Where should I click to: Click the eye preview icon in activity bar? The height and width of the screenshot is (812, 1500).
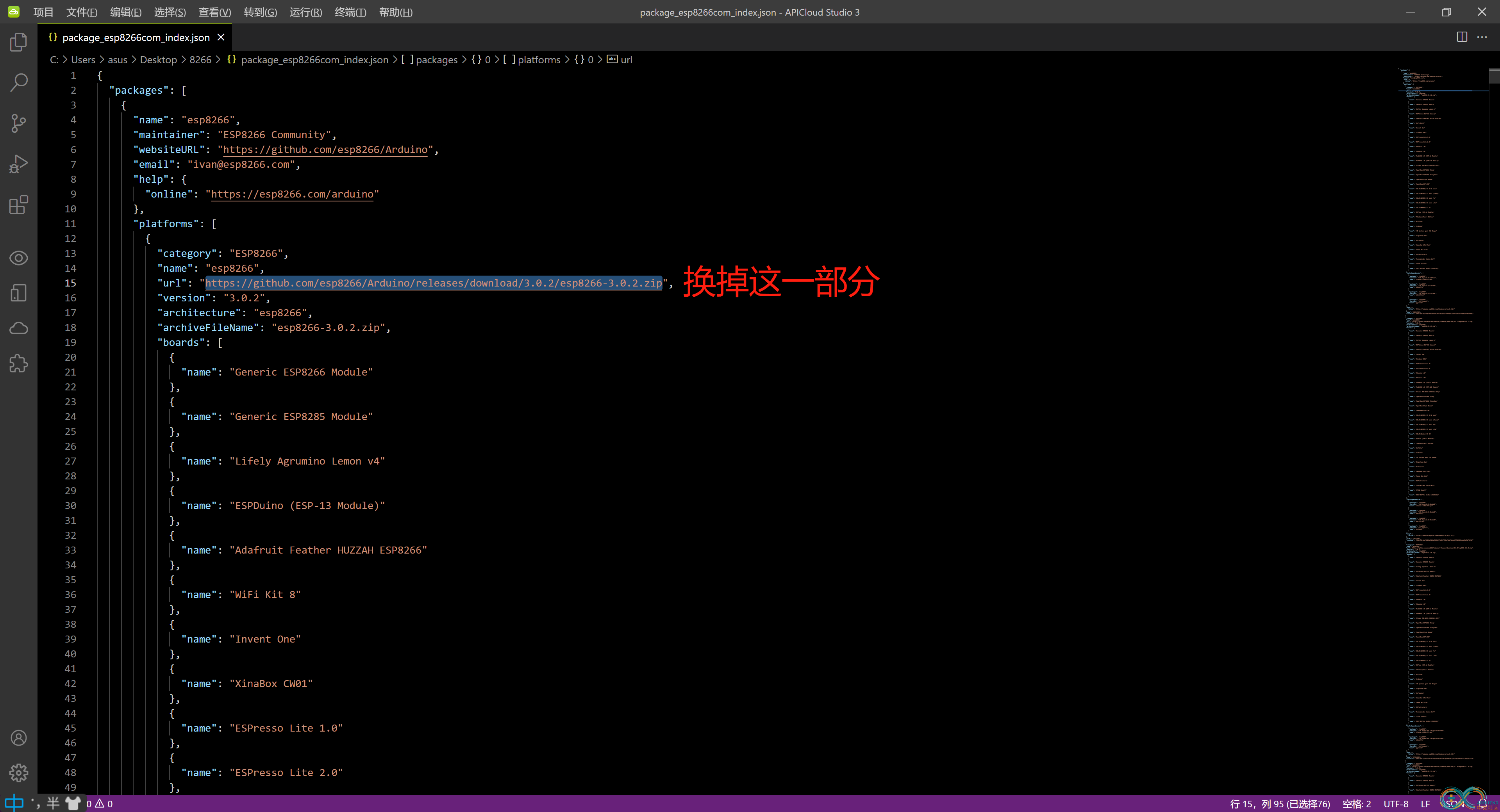[x=19, y=258]
